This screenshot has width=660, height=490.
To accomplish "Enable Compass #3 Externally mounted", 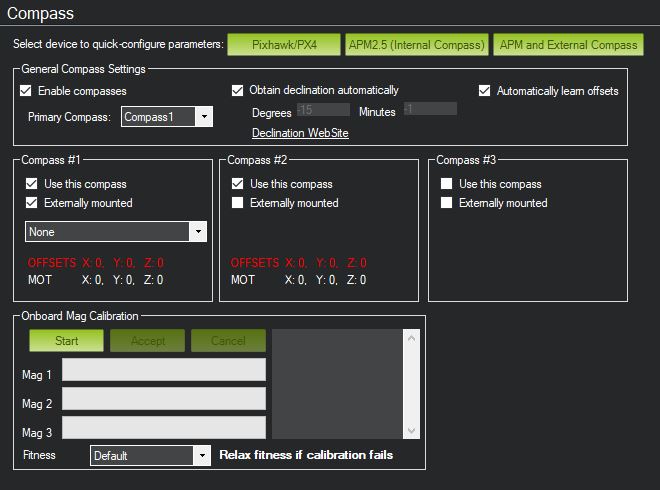I will coord(446,202).
